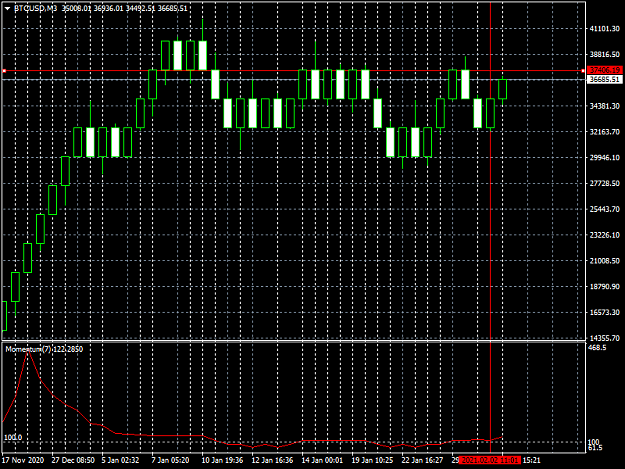Click the 29946.10 price axis value
The image size is (625, 469).
coord(605,158)
